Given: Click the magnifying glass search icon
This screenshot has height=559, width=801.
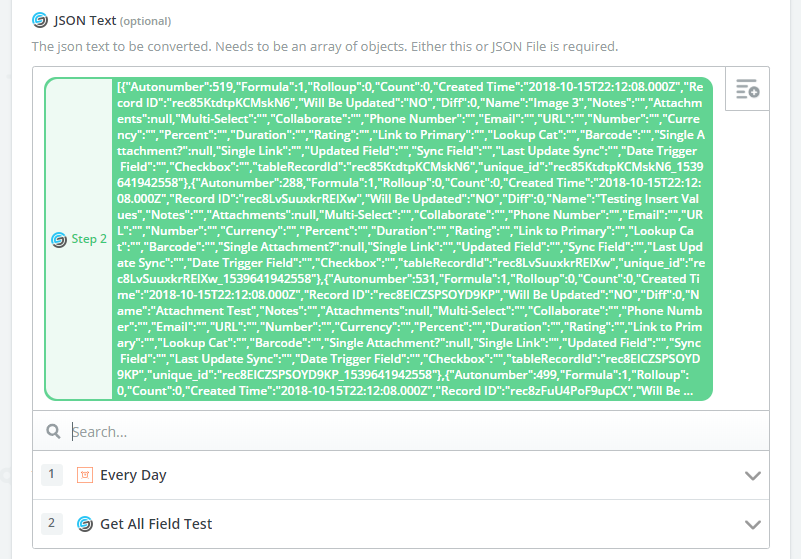Looking at the screenshot, I should (x=53, y=431).
